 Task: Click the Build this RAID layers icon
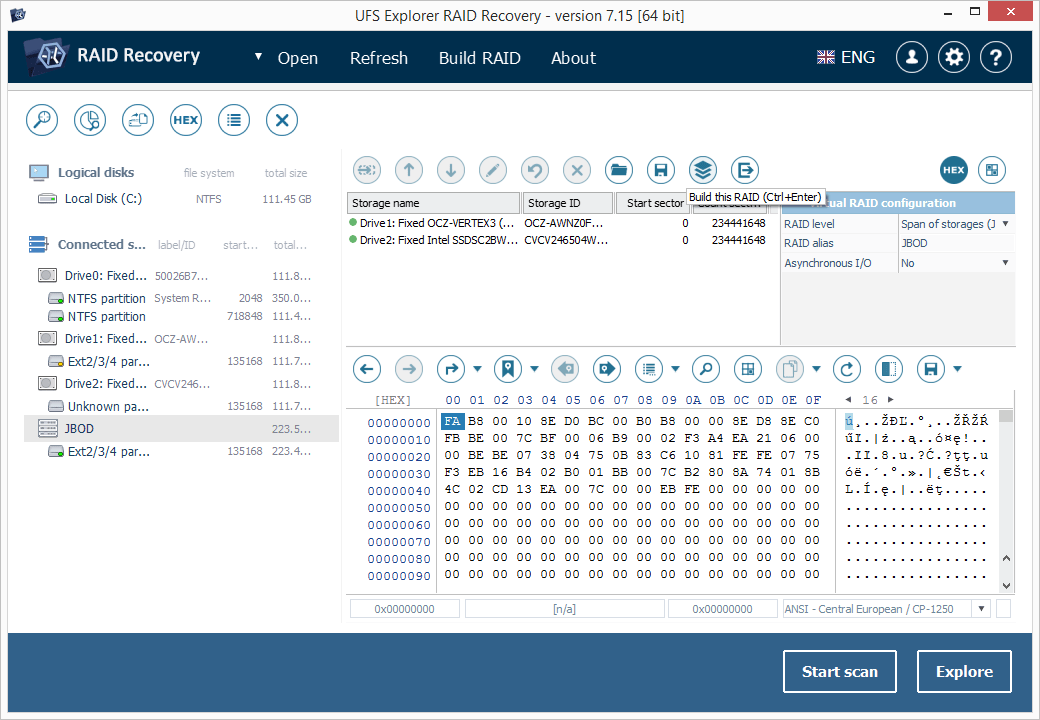click(703, 170)
